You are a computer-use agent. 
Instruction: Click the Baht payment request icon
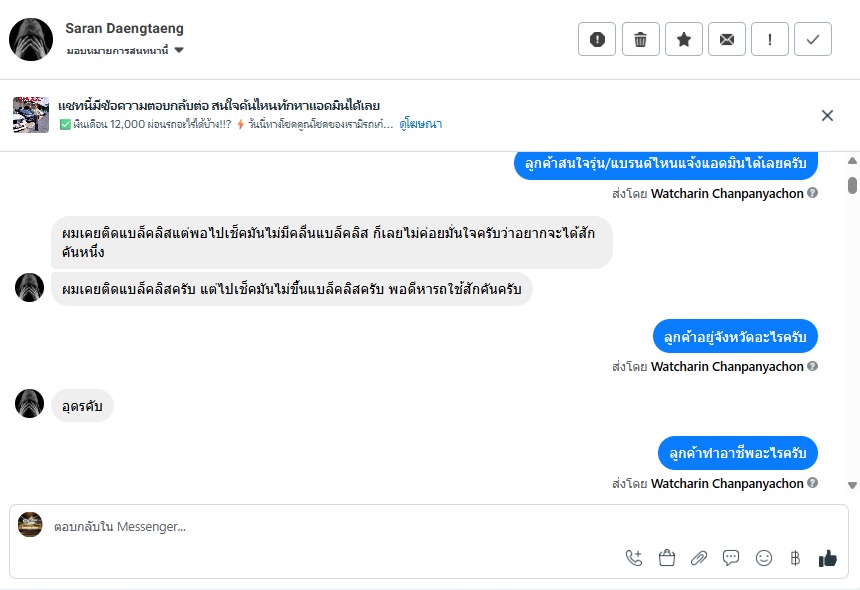796,558
